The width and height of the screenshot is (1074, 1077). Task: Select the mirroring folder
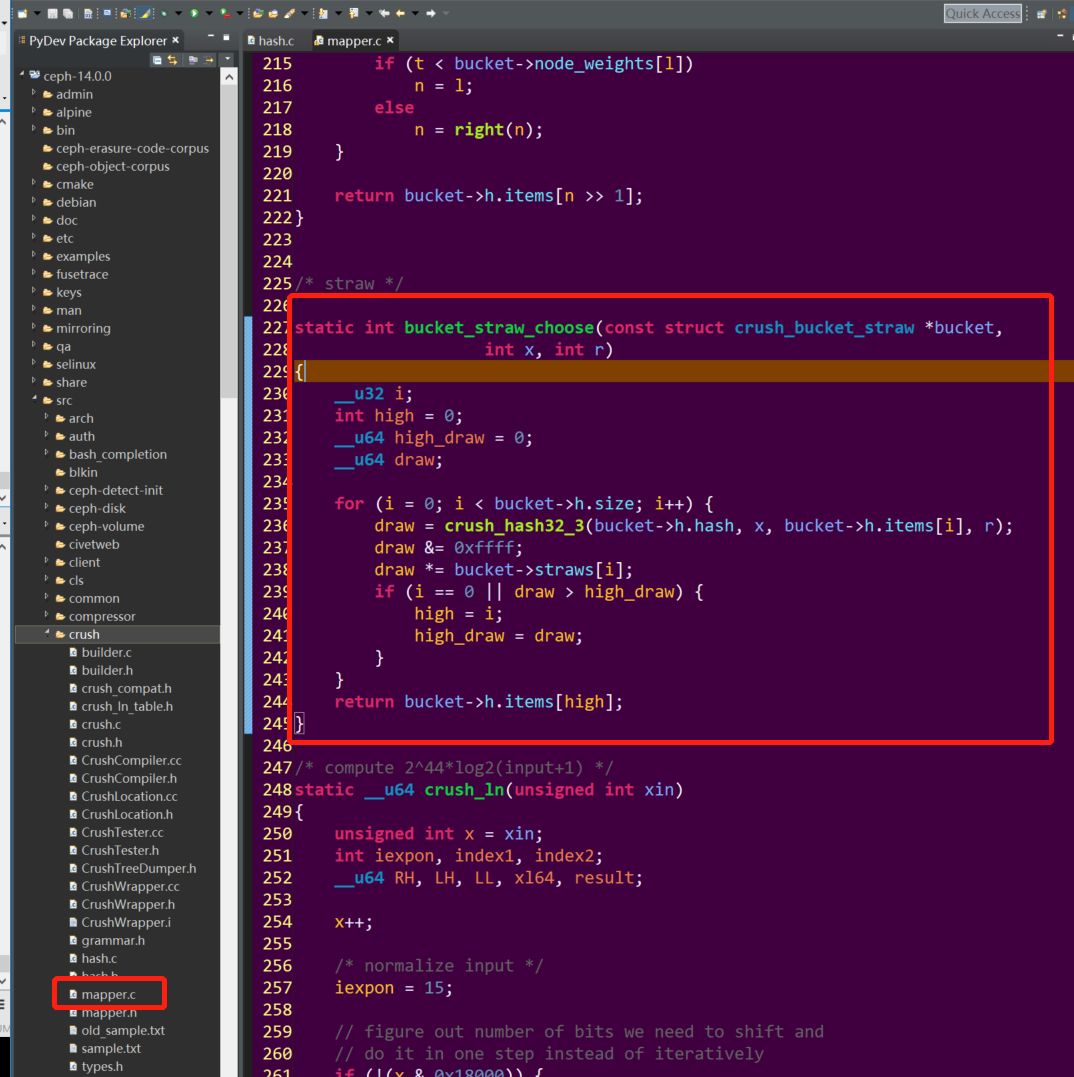[x=83, y=328]
